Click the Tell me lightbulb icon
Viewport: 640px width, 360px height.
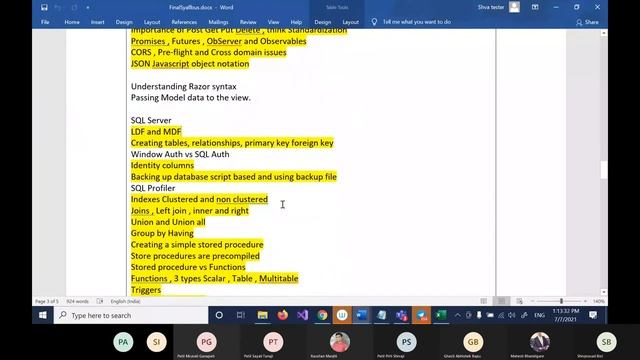point(374,22)
